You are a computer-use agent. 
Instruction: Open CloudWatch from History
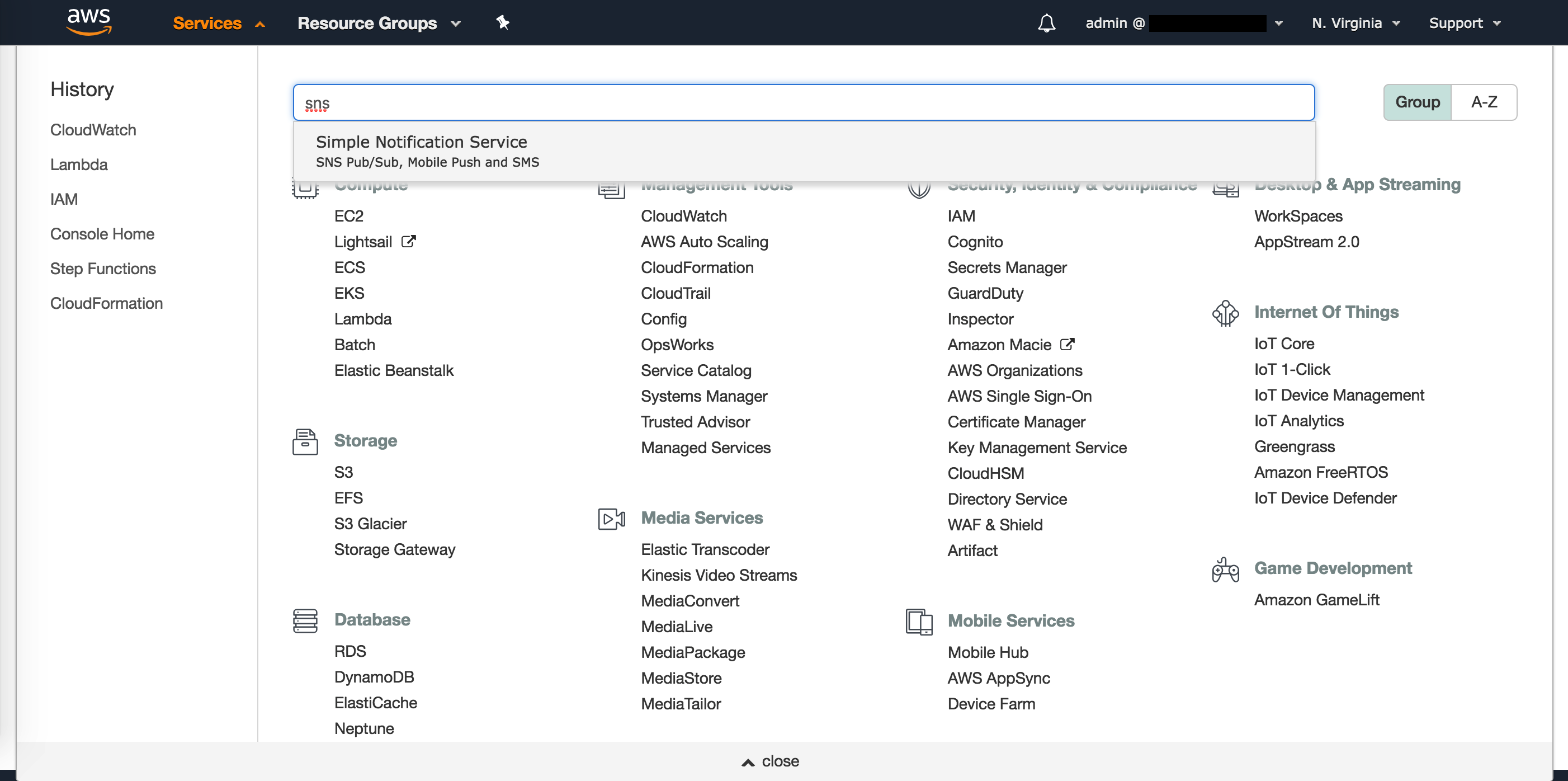click(x=93, y=130)
